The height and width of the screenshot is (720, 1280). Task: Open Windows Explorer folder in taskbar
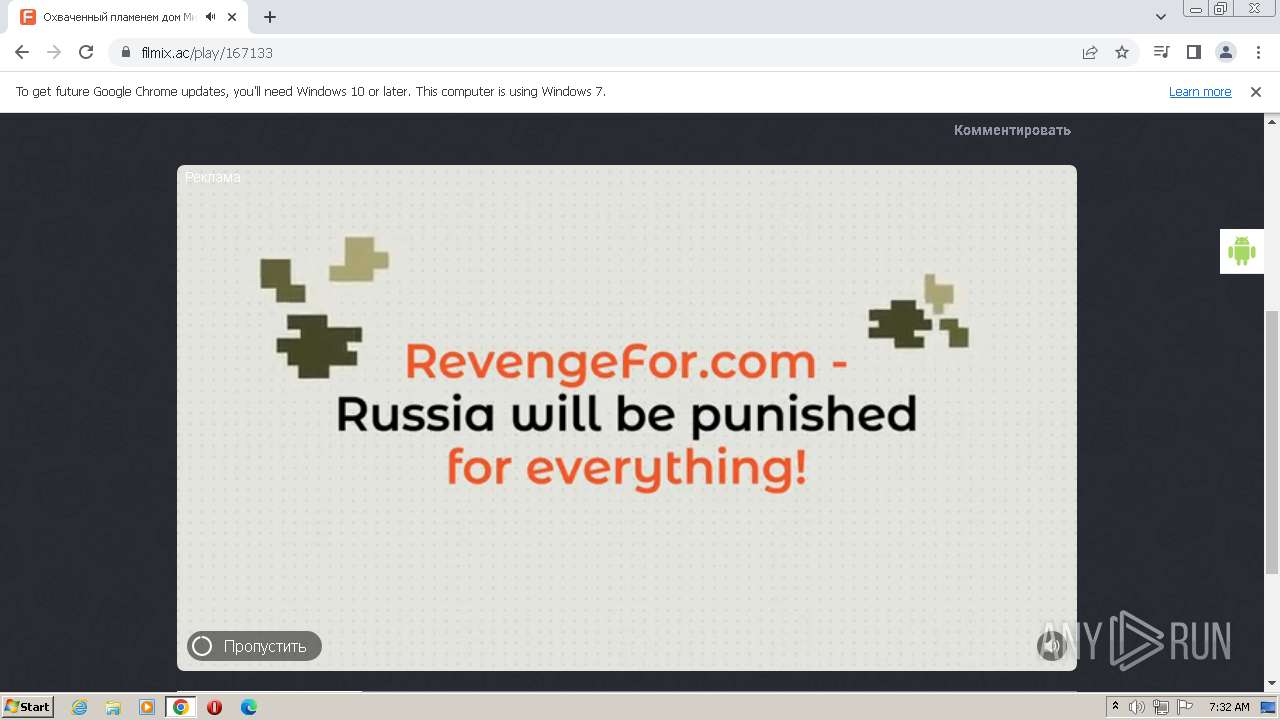pyautogui.click(x=113, y=707)
